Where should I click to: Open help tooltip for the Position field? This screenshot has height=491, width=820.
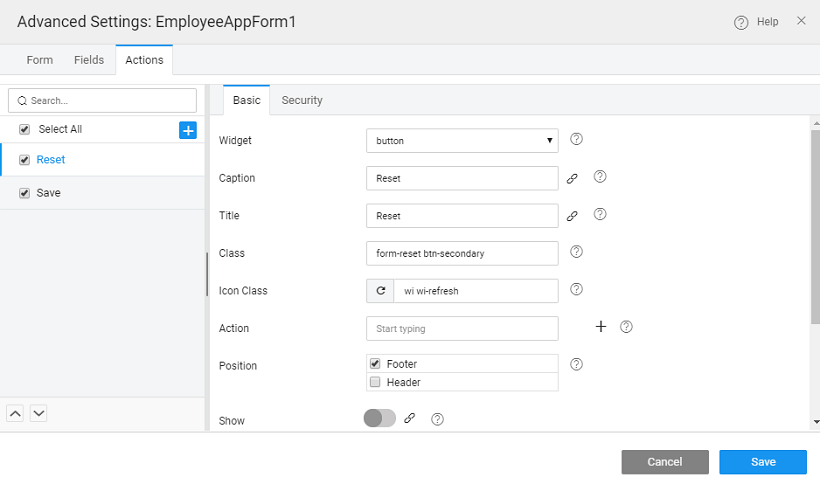pyautogui.click(x=576, y=365)
